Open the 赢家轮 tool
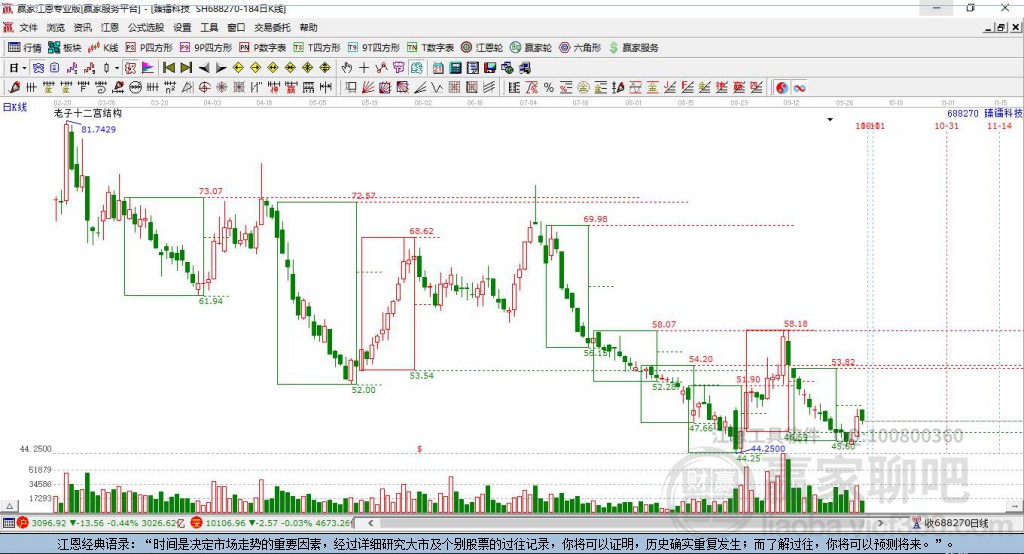The image size is (1024, 554). pos(531,48)
